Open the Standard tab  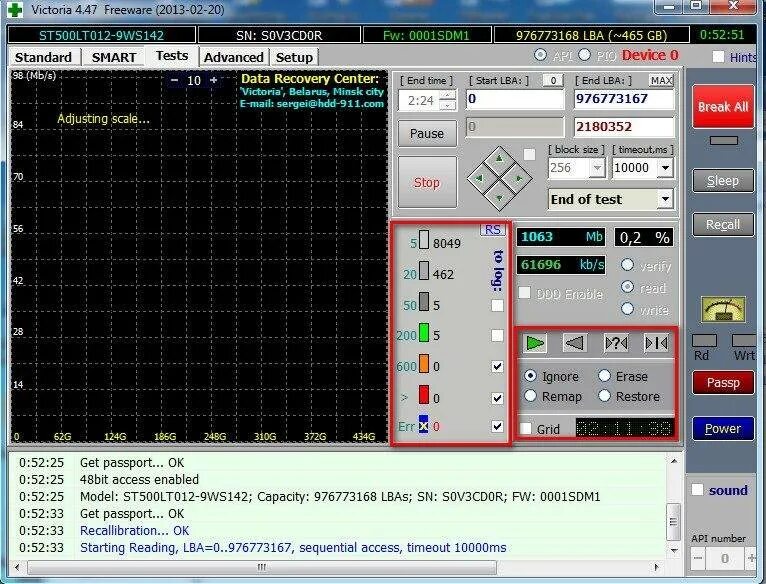(x=43, y=57)
